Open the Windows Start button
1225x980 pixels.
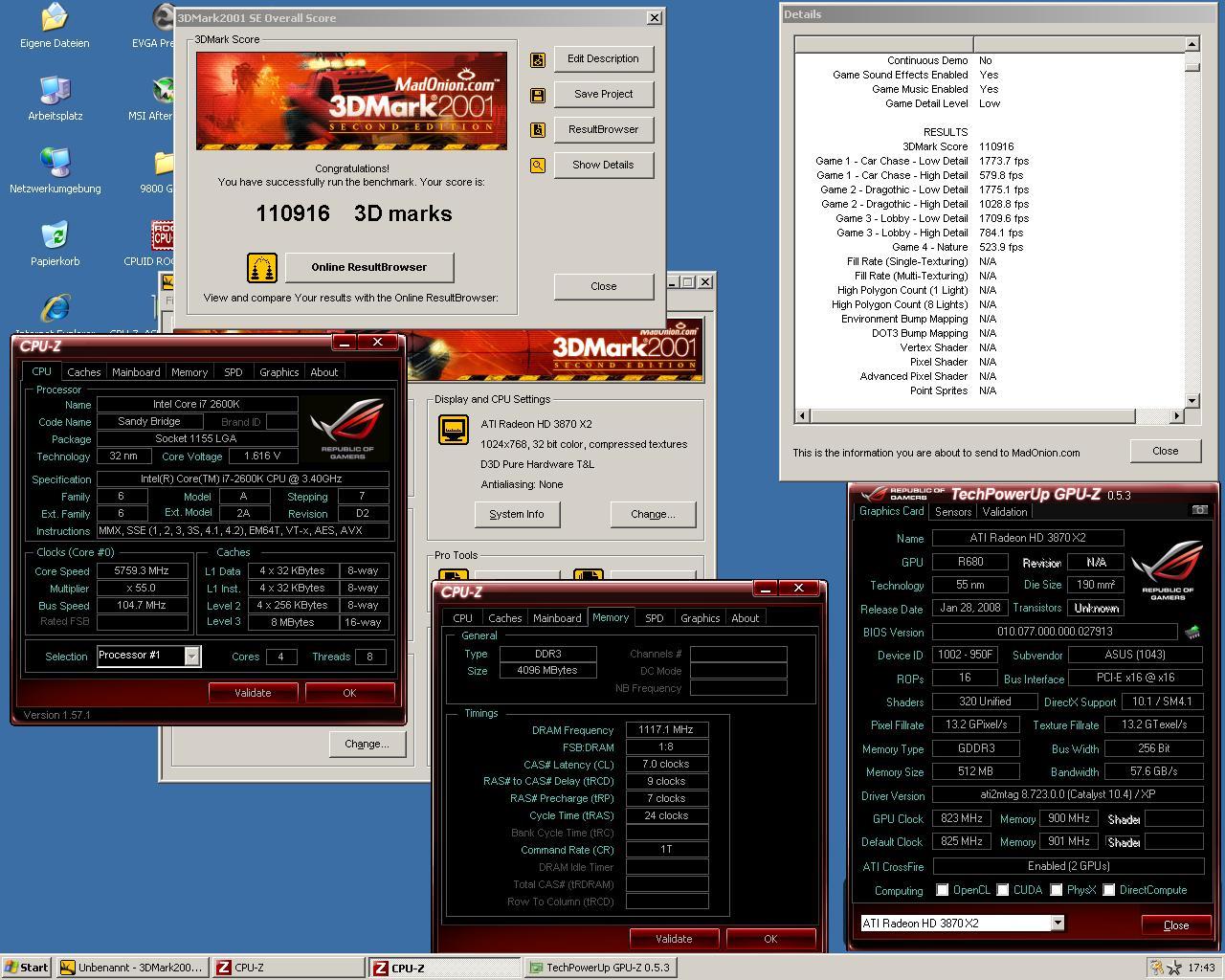[x=27, y=968]
